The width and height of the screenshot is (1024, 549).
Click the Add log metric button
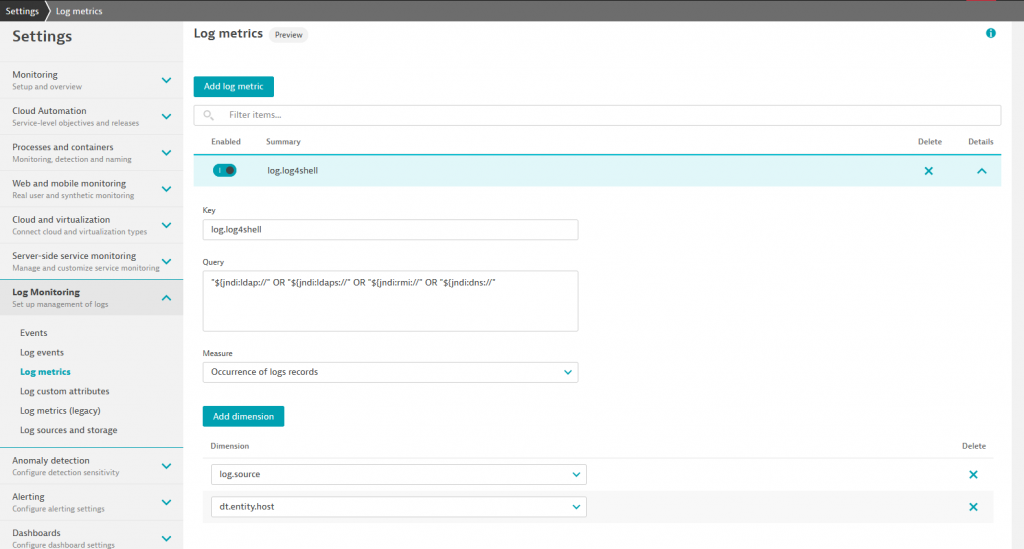[x=233, y=87]
